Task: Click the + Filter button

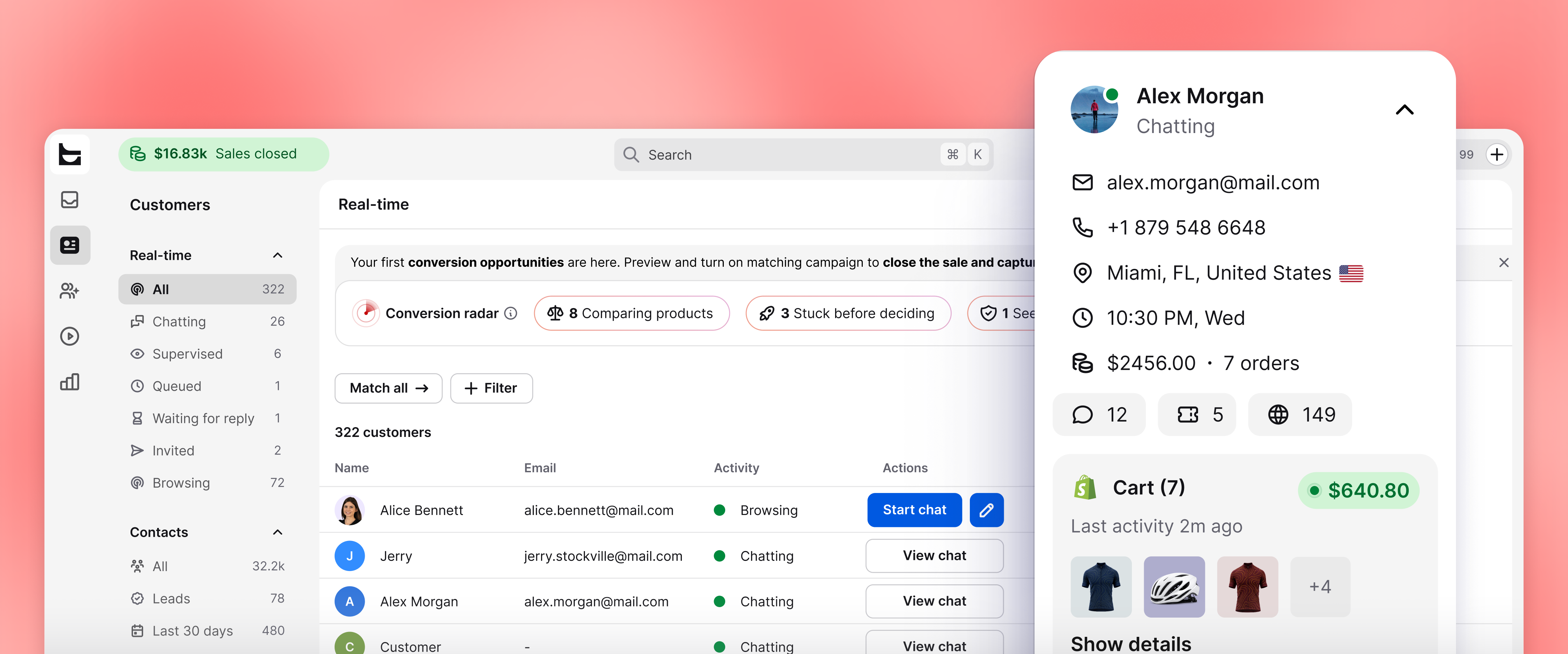Action: [491, 388]
